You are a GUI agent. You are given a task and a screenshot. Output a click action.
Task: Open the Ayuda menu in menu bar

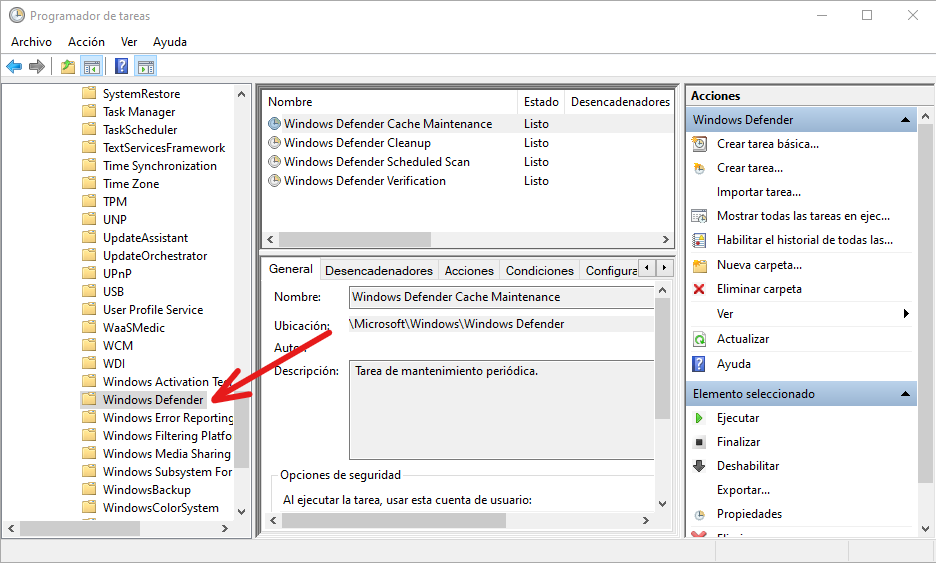170,42
